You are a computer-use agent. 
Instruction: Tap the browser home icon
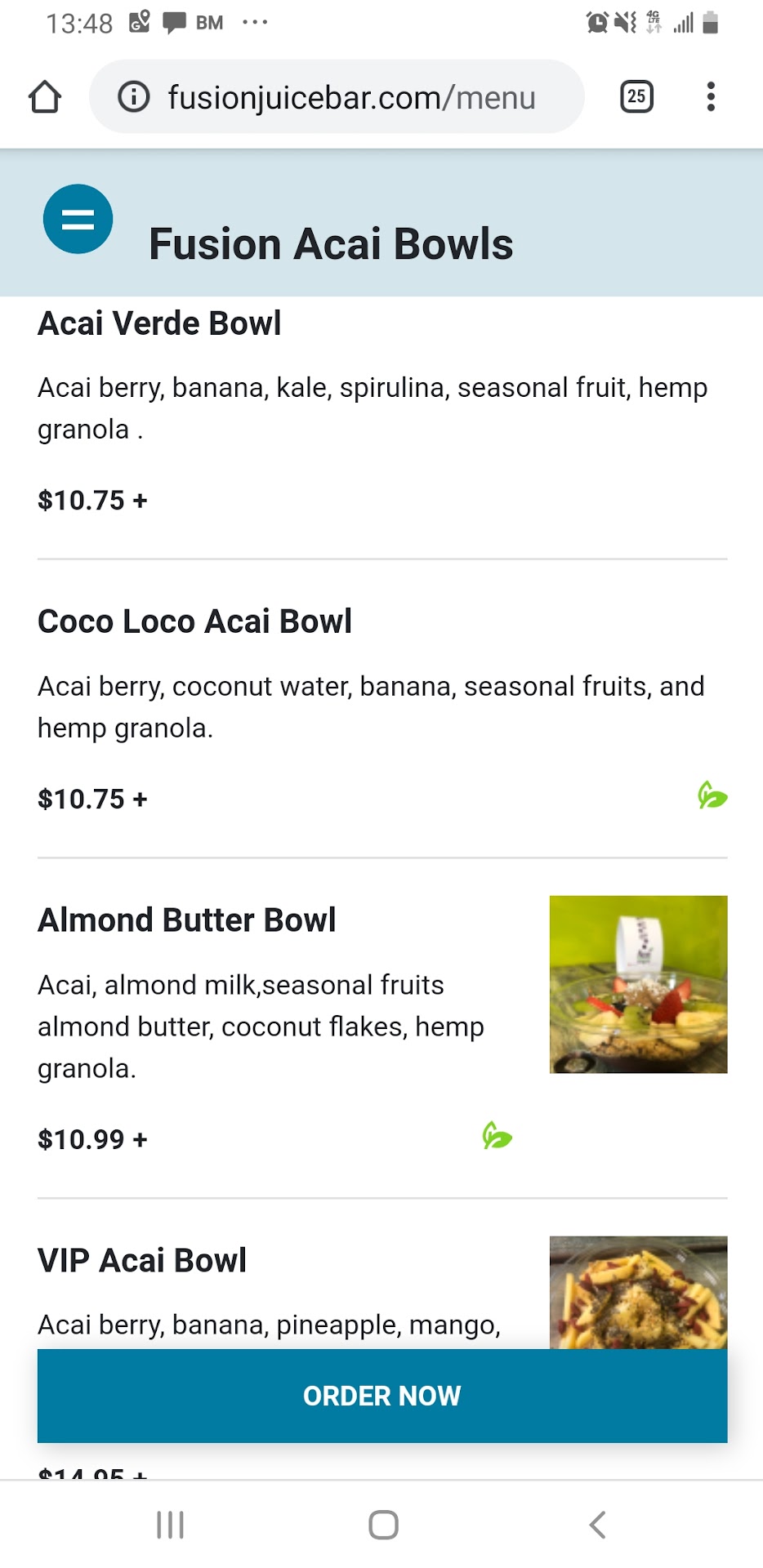(45, 96)
